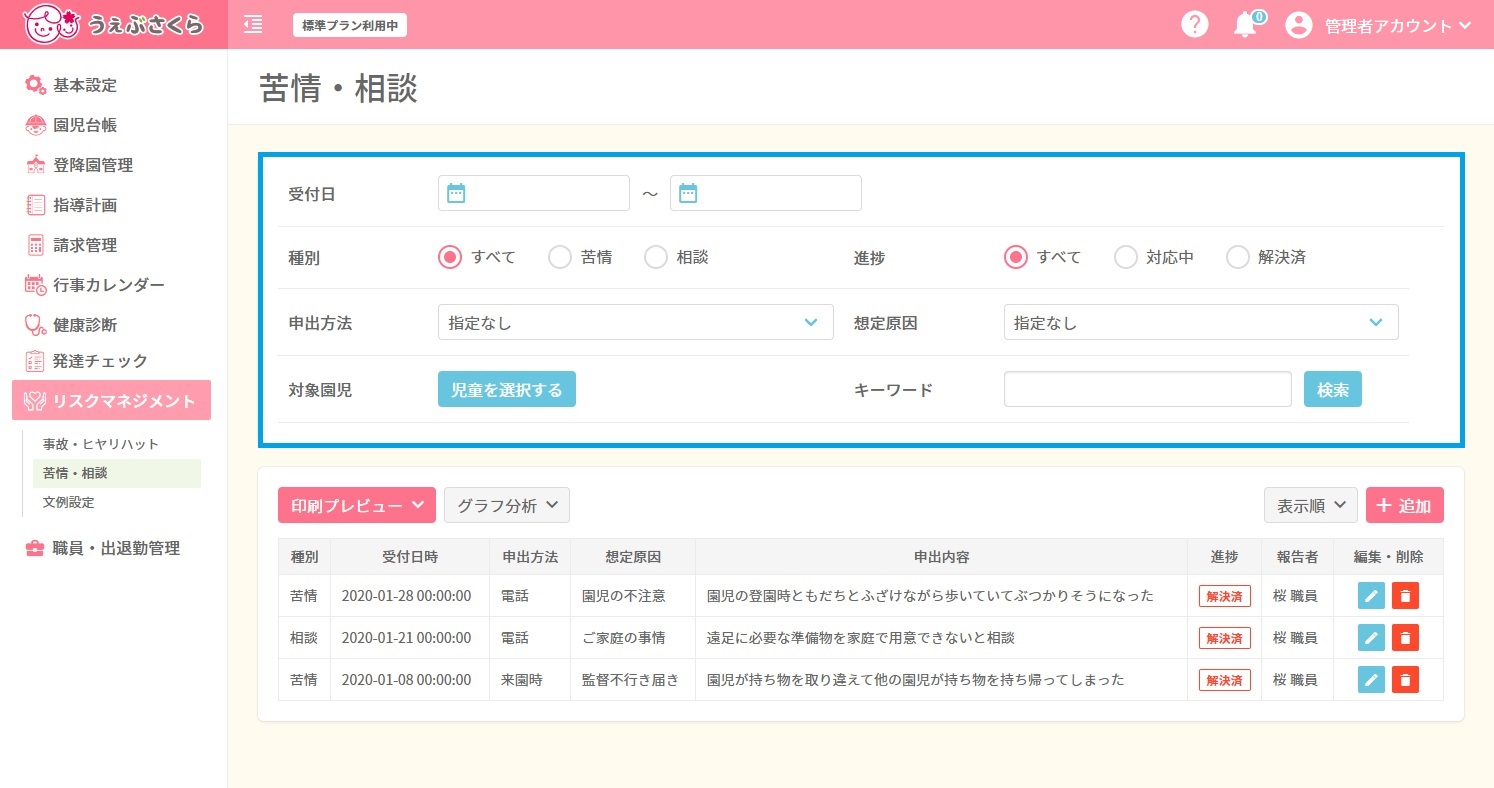The height and width of the screenshot is (788, 1494).
Task: Edit the 2020-01-28 complaint row
Action: 1371,596
